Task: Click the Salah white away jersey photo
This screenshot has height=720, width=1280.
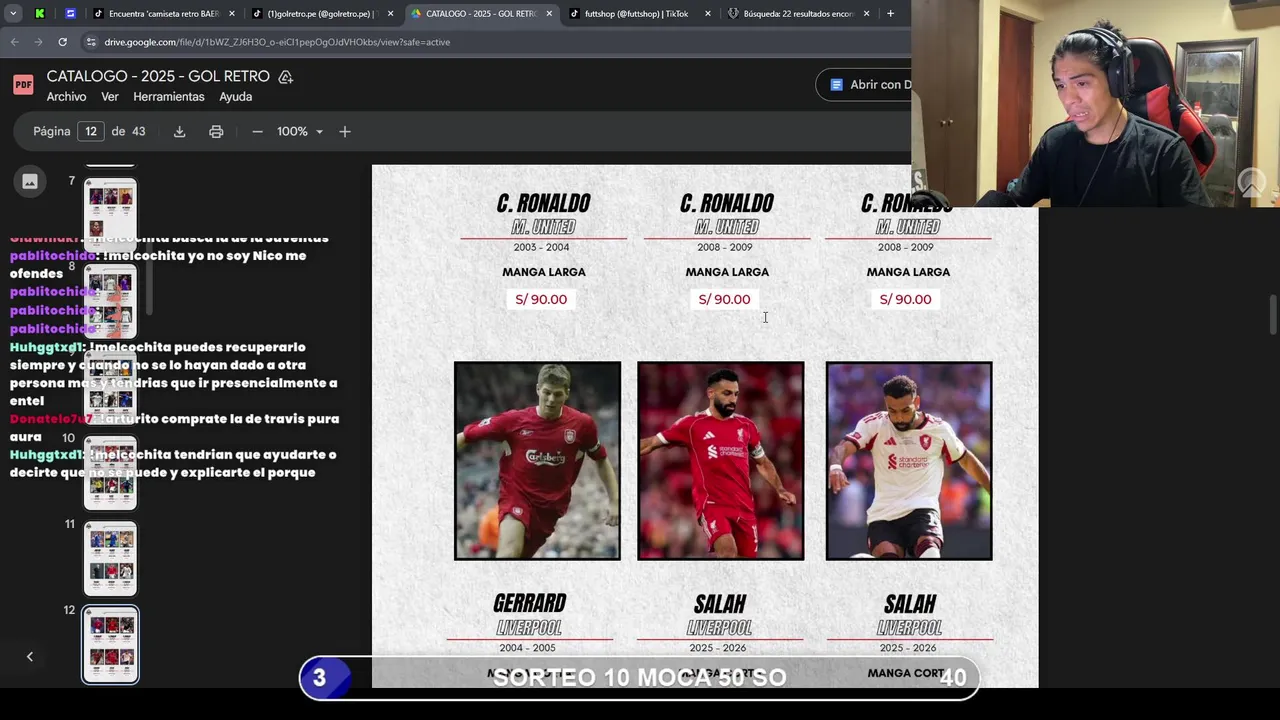Action: click(x=909, y=461)
